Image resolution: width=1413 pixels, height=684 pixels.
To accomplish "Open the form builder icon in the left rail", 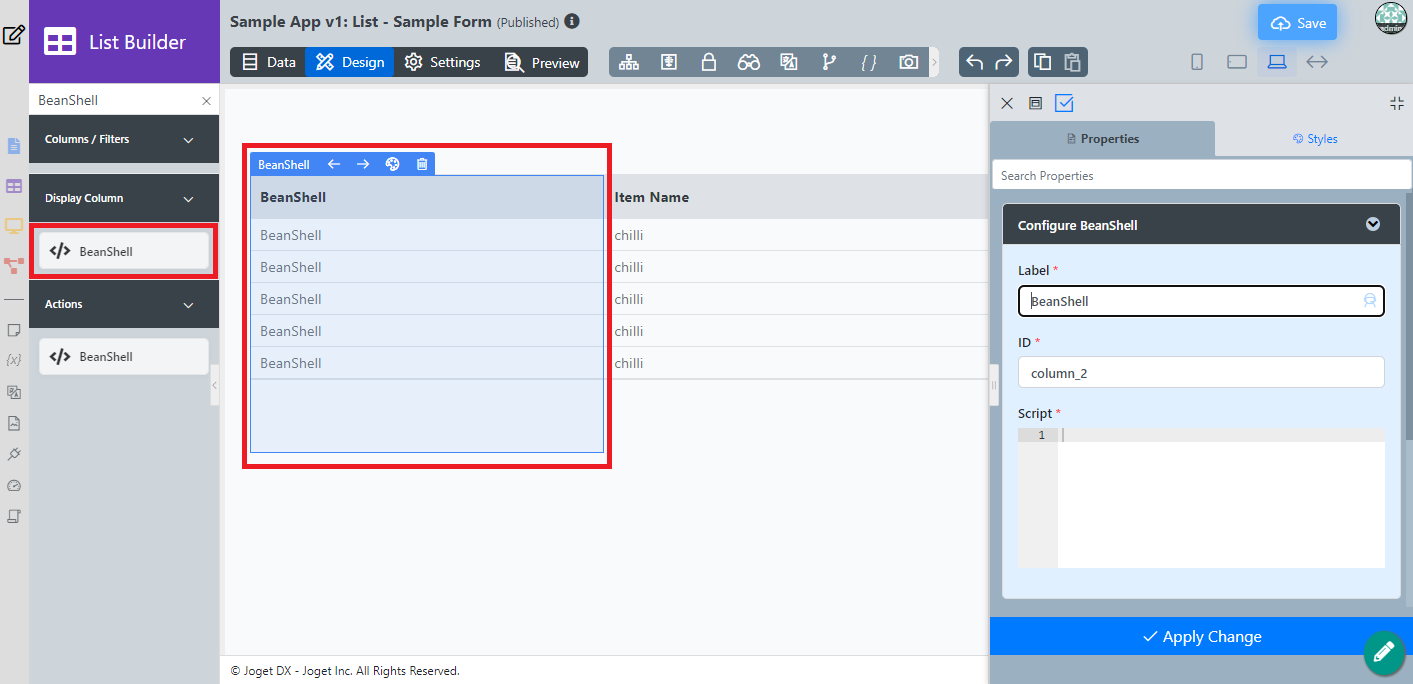I will click(14, 146).
